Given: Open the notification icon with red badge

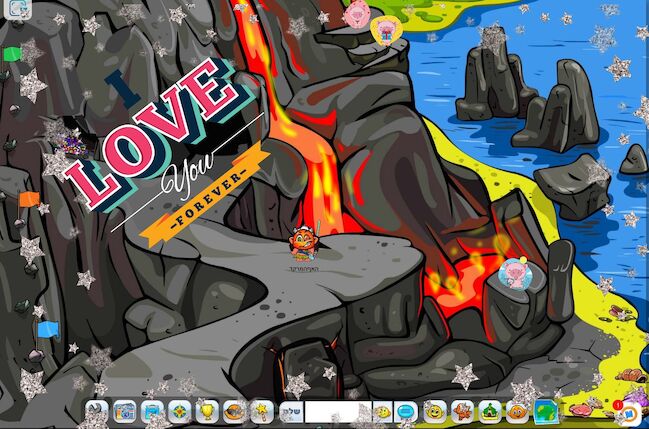Looking at the screenshot, I should (x=627, y=412).
